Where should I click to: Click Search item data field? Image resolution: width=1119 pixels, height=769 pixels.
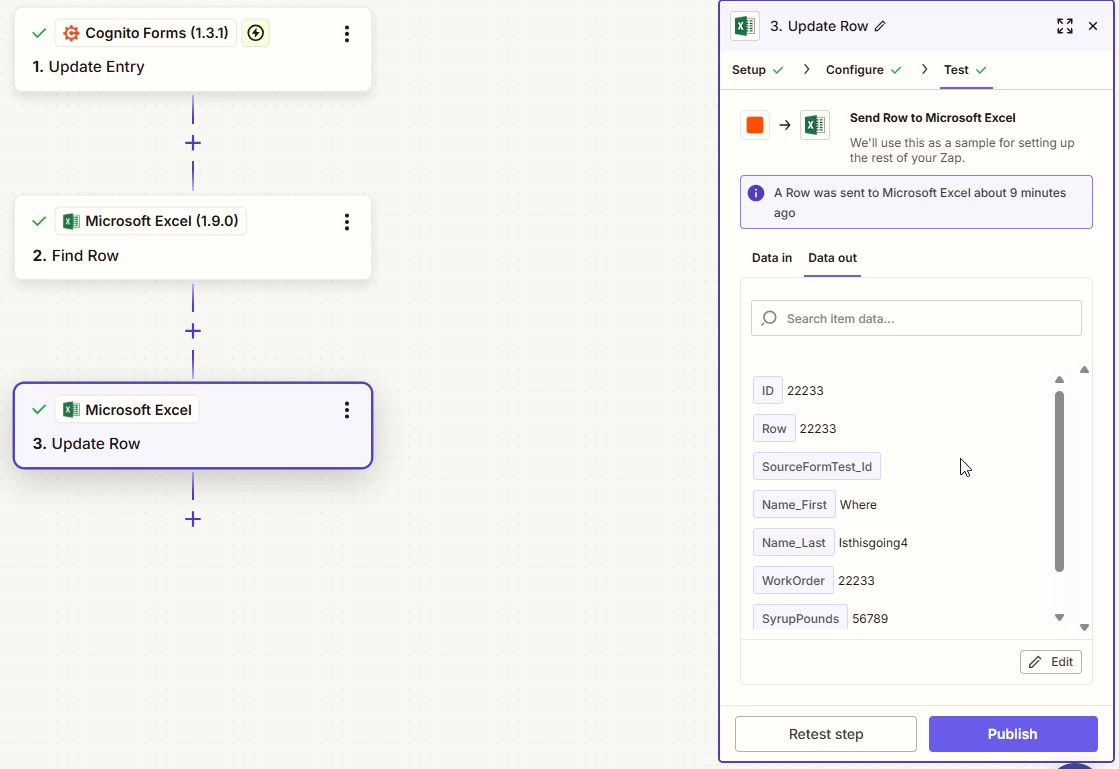[x=916, y=318]
